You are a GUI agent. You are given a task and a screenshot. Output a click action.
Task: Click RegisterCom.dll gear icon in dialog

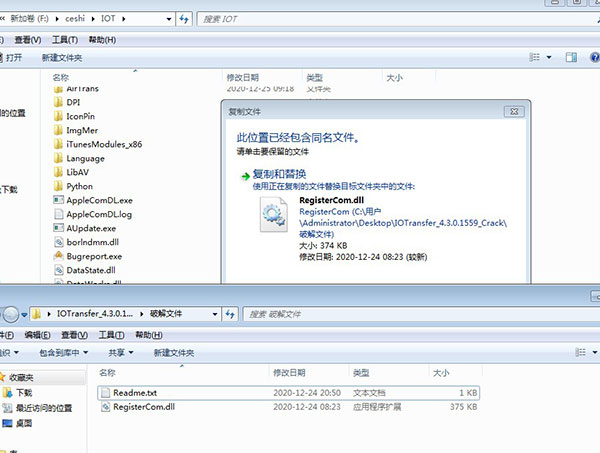click(x=274, y=214)
